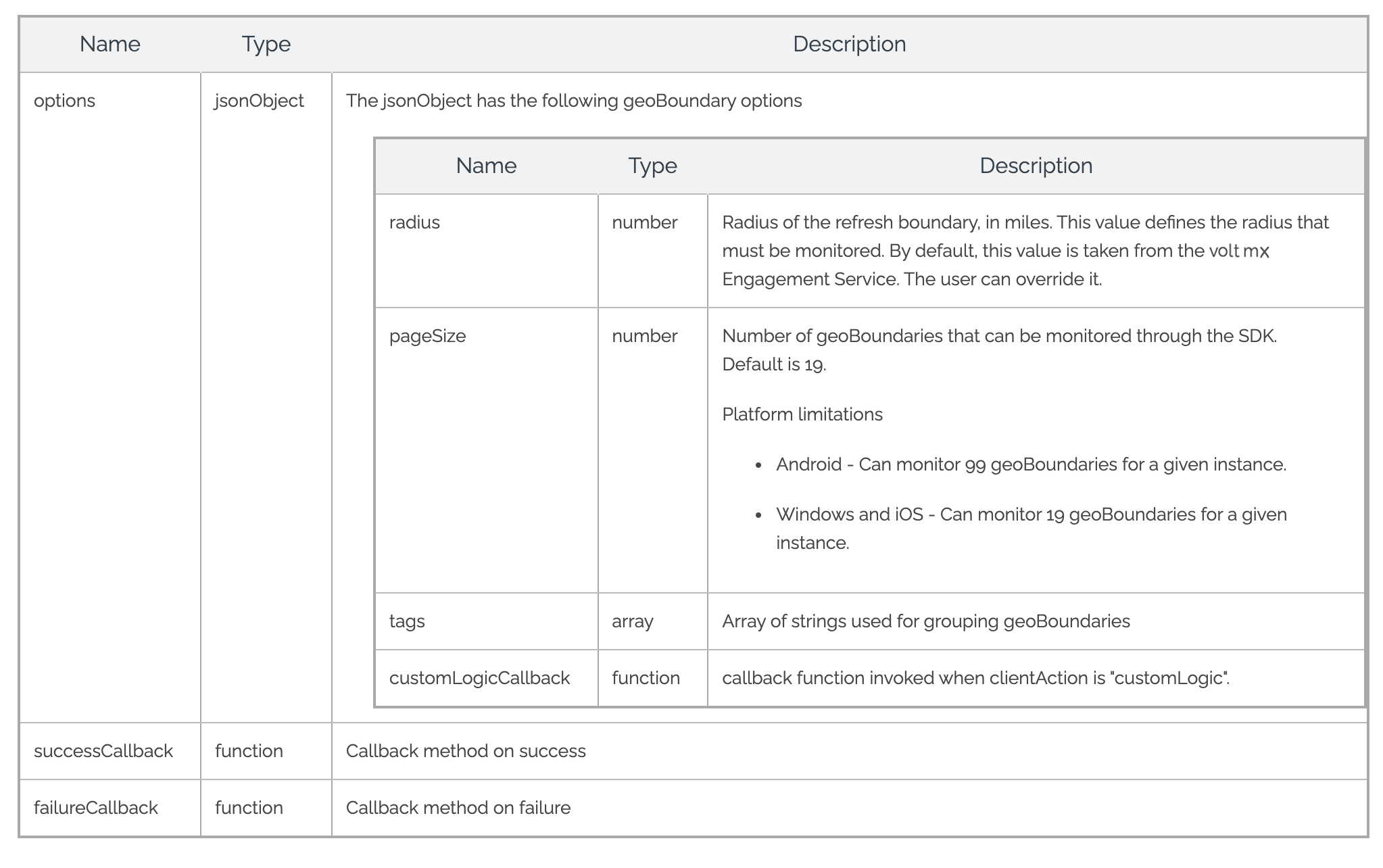Click the nested table's Description header

click(1036, 166)
